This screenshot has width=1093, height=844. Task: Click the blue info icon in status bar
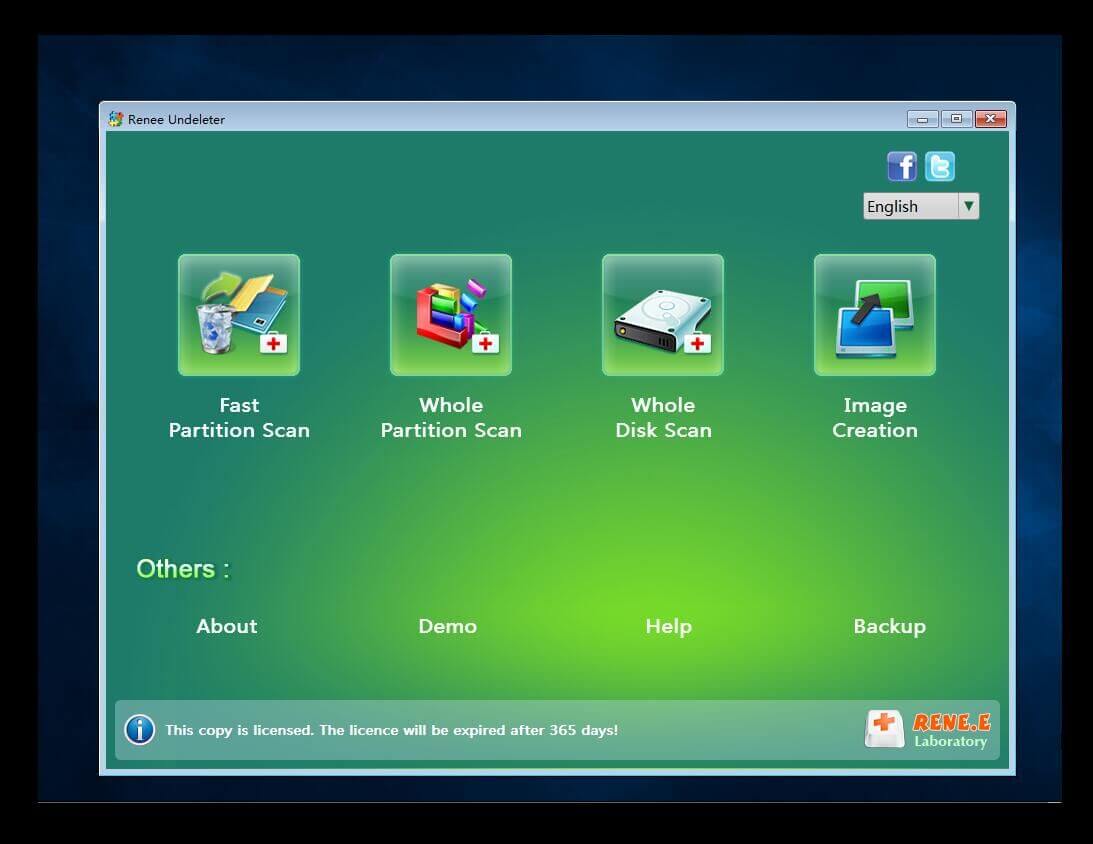139,730
